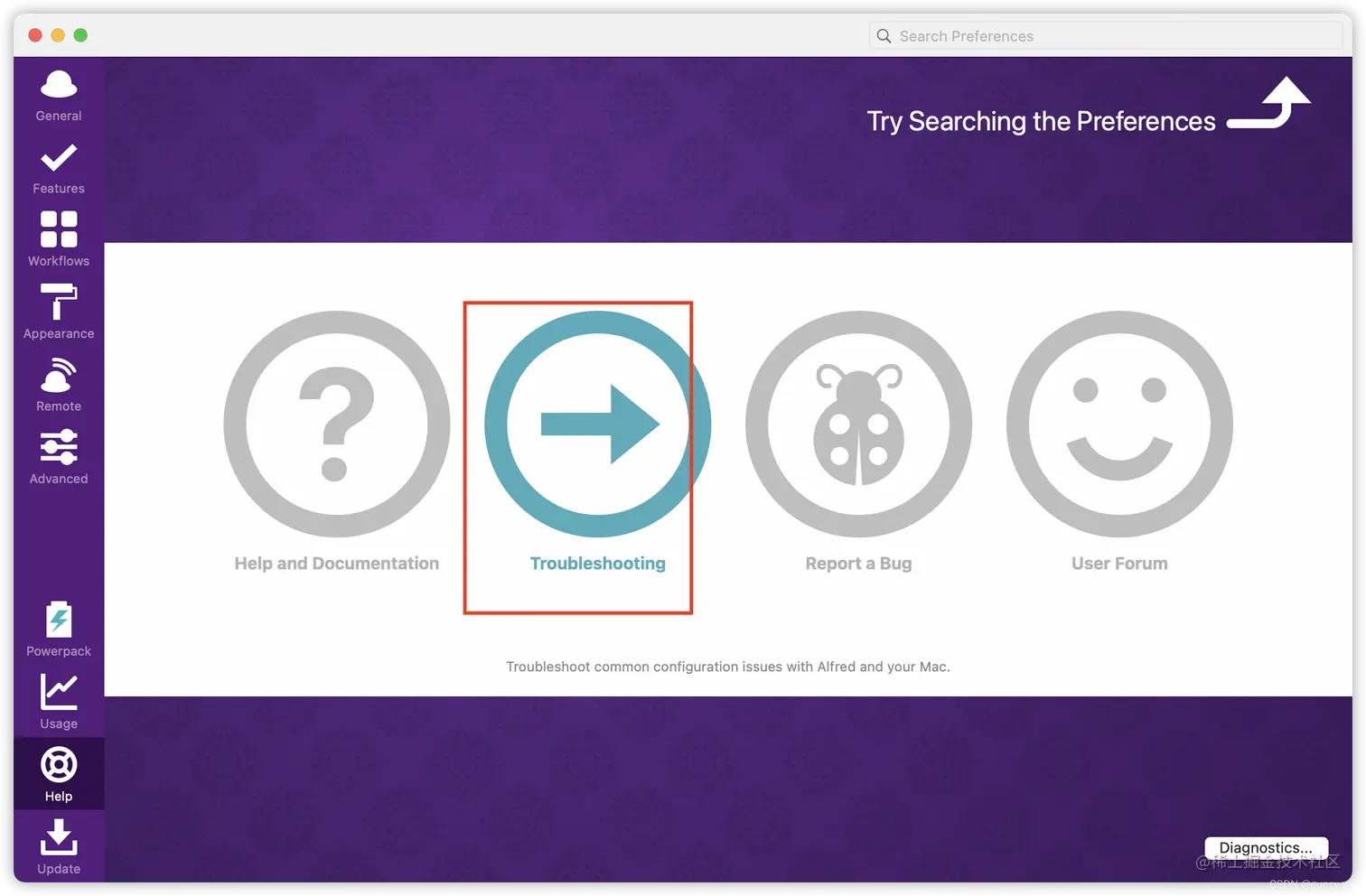Select the Remote section

click(59, 385)
